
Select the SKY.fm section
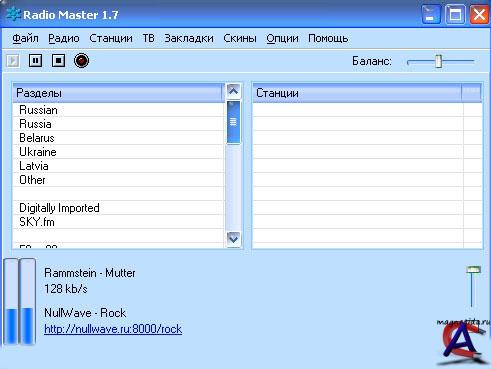click(118, 222)
